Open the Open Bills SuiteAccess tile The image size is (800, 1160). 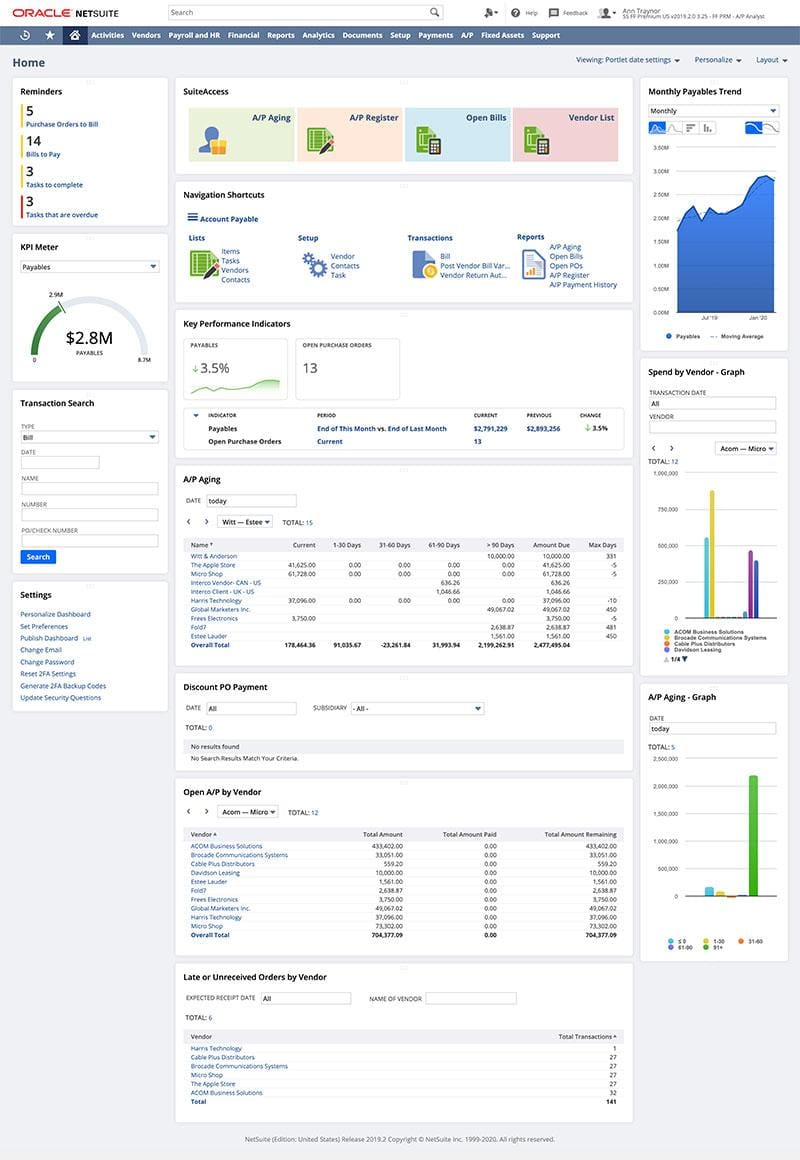pyautogui.click(x=457, y=134)
